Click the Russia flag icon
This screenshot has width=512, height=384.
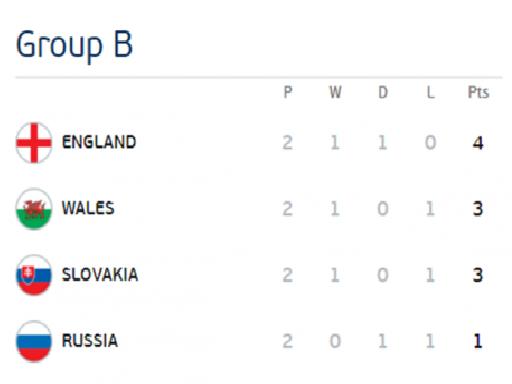[34, 341]
